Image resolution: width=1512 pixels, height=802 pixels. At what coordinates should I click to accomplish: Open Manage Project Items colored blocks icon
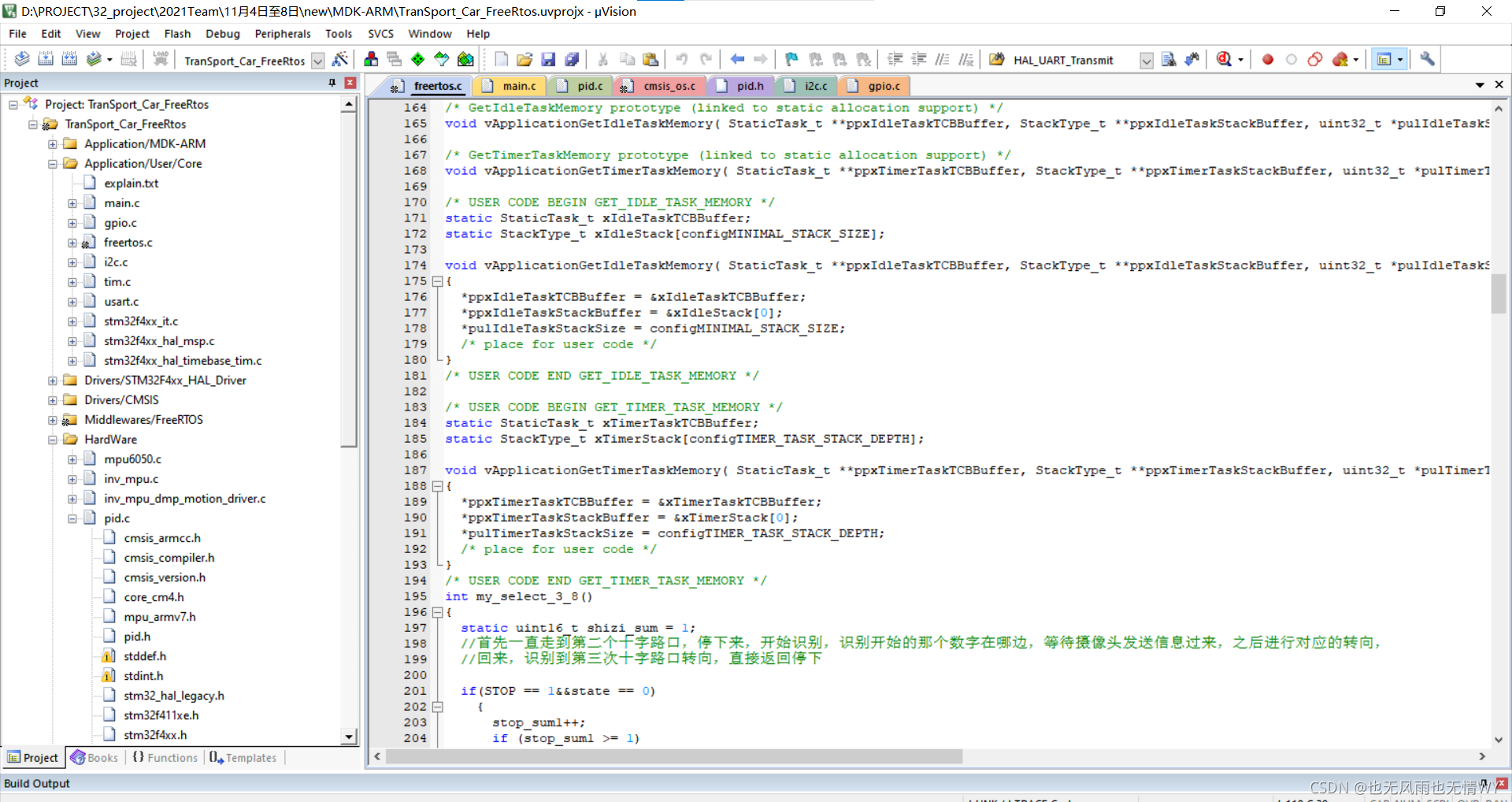(371, 59)
